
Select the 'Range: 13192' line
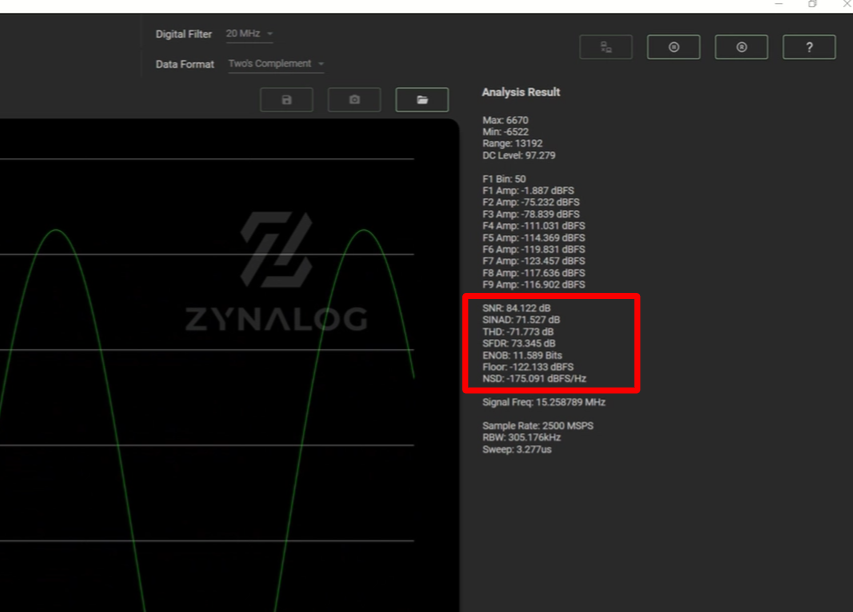(512, 144)
